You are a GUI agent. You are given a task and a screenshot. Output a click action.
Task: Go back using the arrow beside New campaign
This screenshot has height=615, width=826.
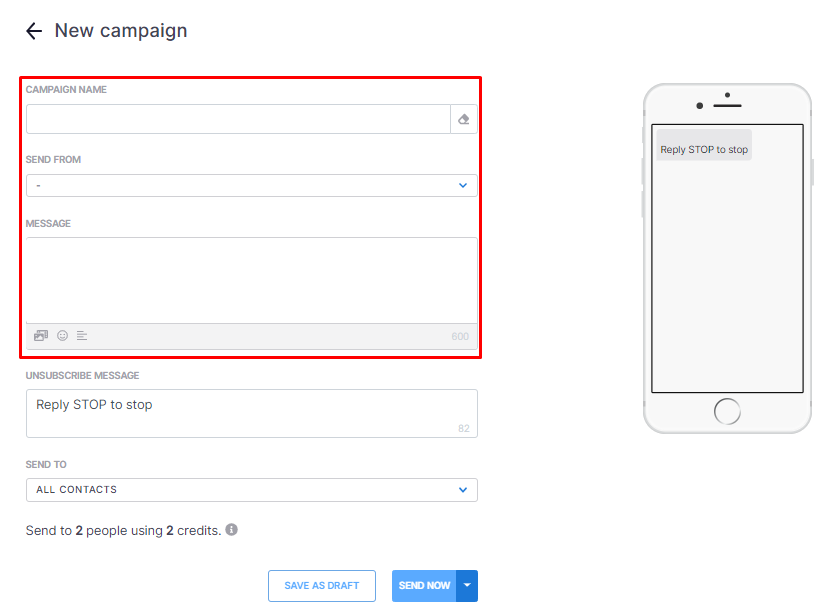coord(34,31)
